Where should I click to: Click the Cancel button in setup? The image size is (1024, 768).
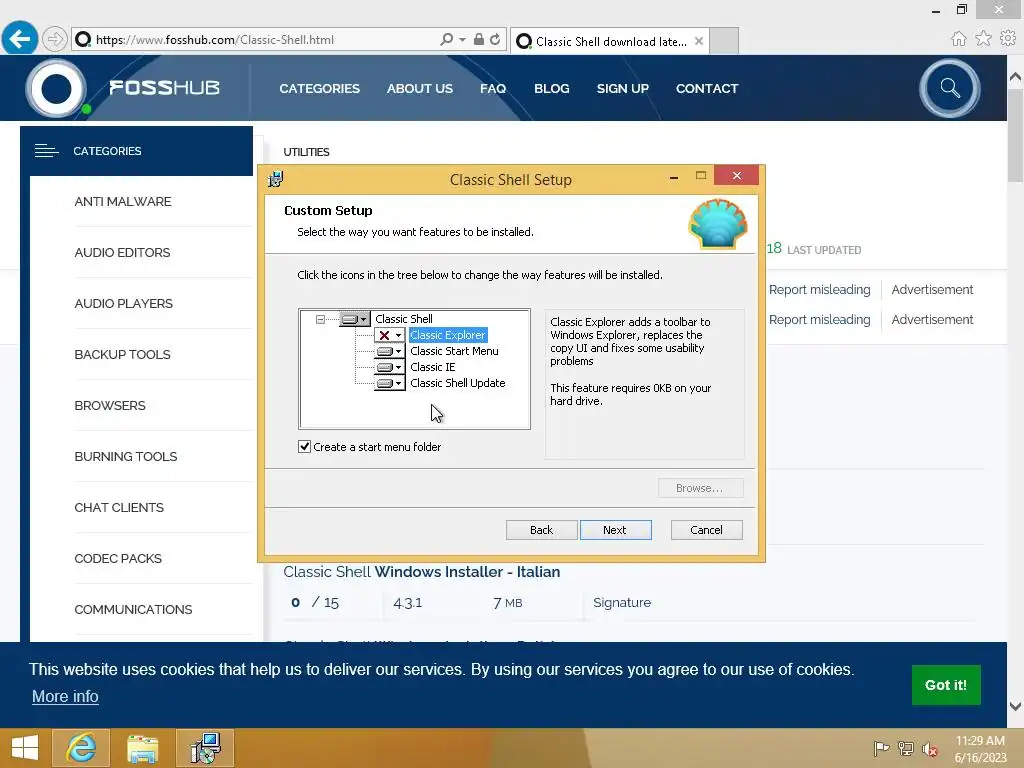coord(707,530)
